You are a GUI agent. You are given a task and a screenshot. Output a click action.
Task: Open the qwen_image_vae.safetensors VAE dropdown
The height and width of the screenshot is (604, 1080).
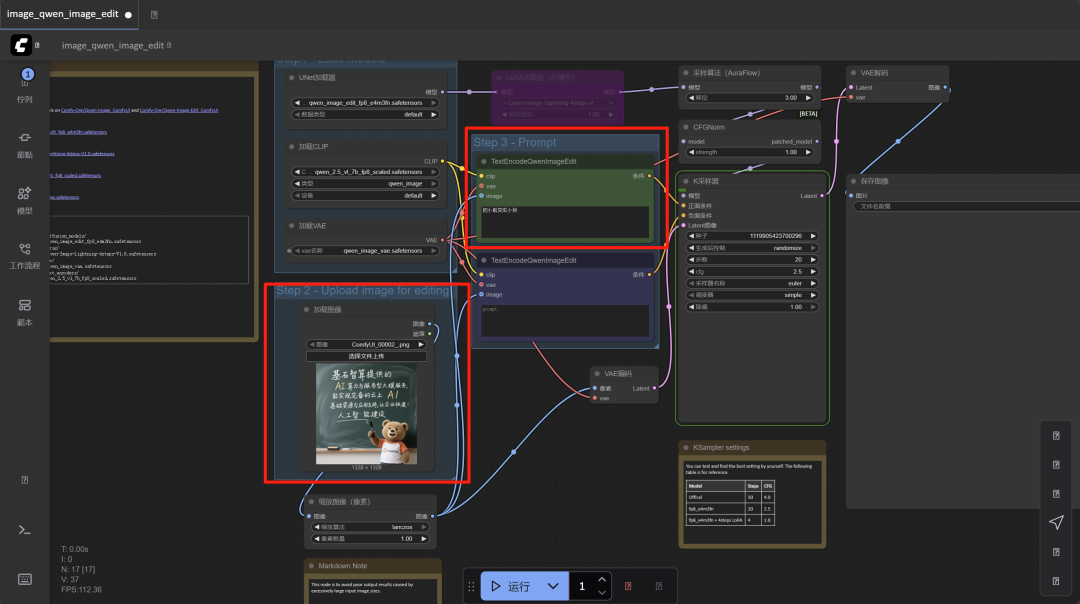click(366, 251)
